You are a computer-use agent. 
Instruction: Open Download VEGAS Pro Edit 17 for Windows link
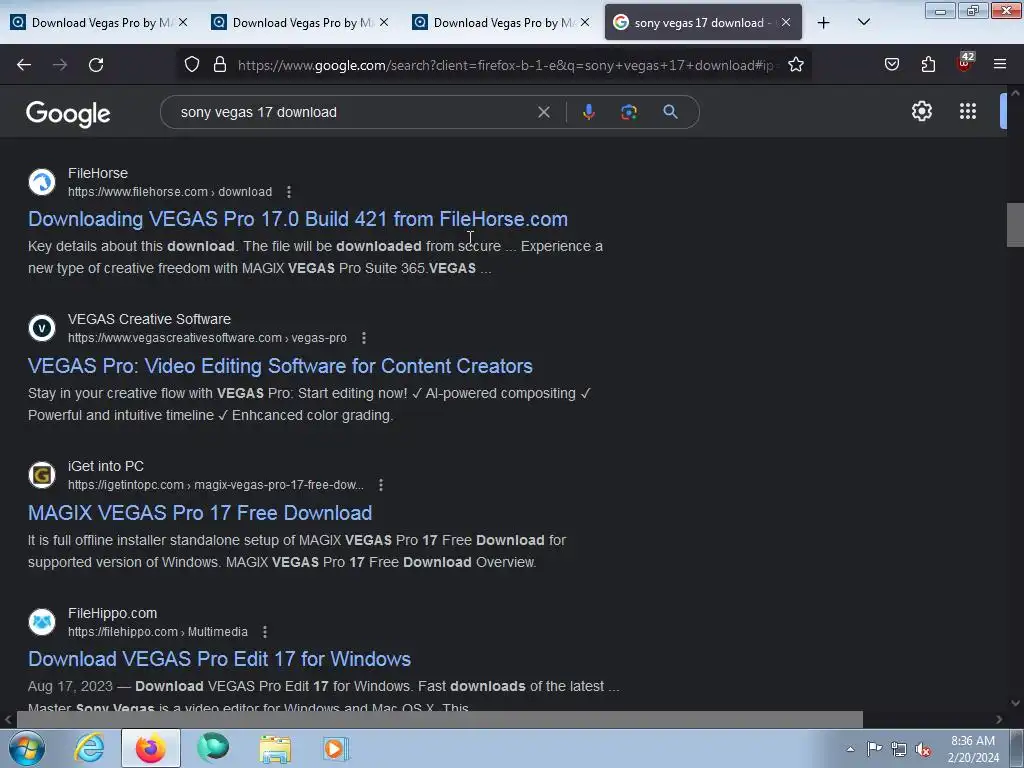point(219,659)
